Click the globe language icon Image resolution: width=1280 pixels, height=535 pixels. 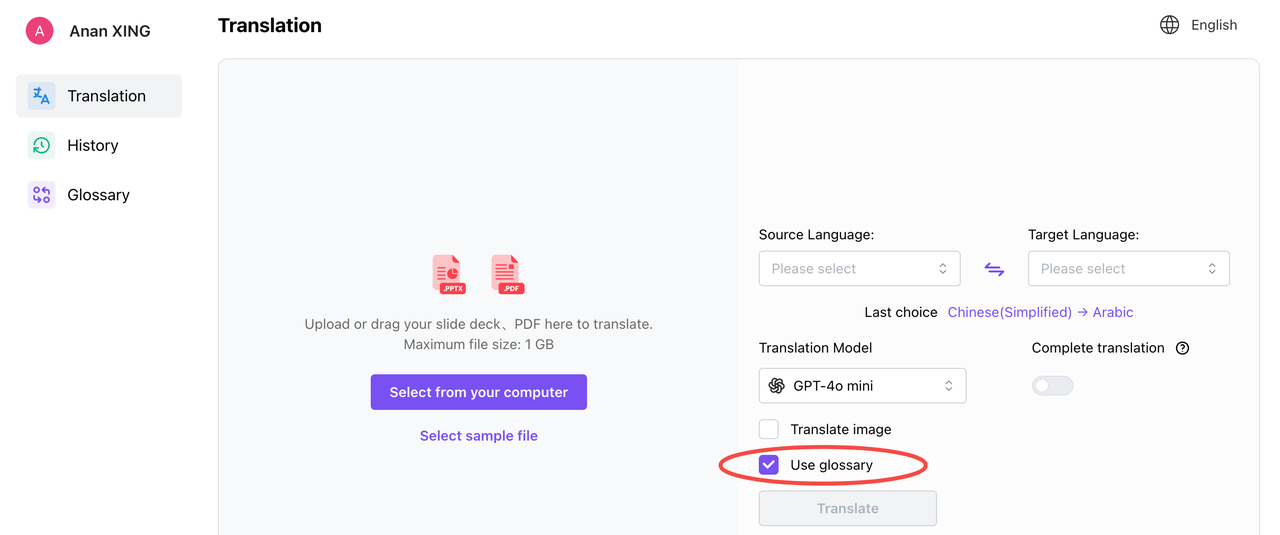[x=1169, y=25]
